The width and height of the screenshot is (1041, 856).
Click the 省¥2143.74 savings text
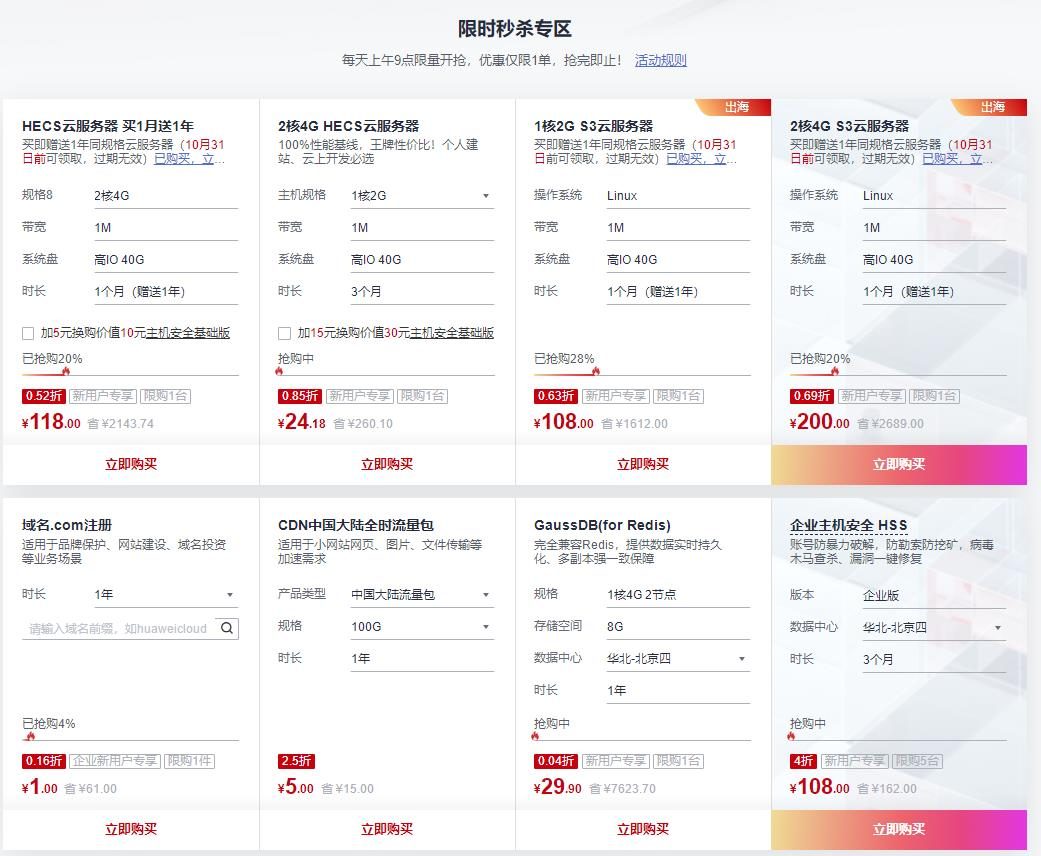coord(121,424)
